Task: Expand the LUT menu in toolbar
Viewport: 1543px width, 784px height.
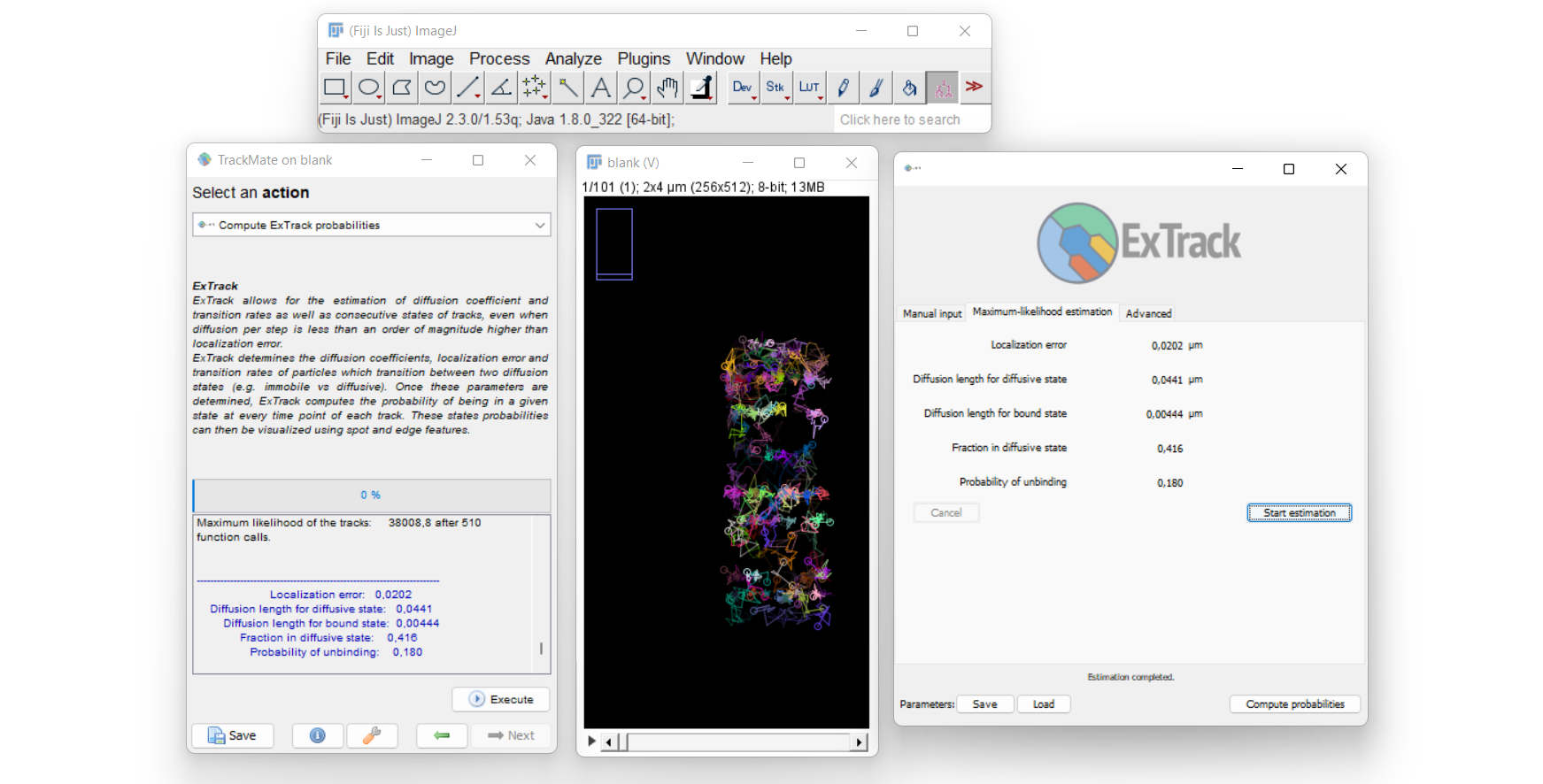Action: (809, 88)
